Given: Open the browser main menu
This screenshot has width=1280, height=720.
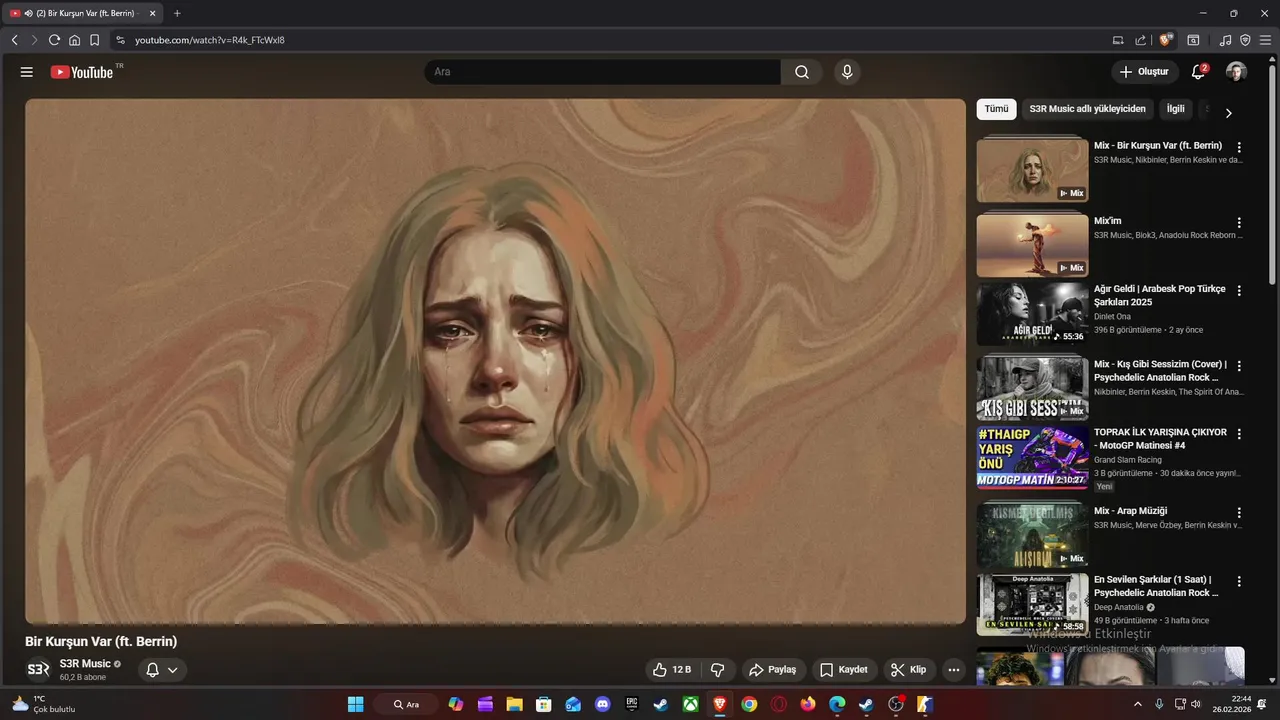Looking at the screenshot, I should coord(1265,40).
